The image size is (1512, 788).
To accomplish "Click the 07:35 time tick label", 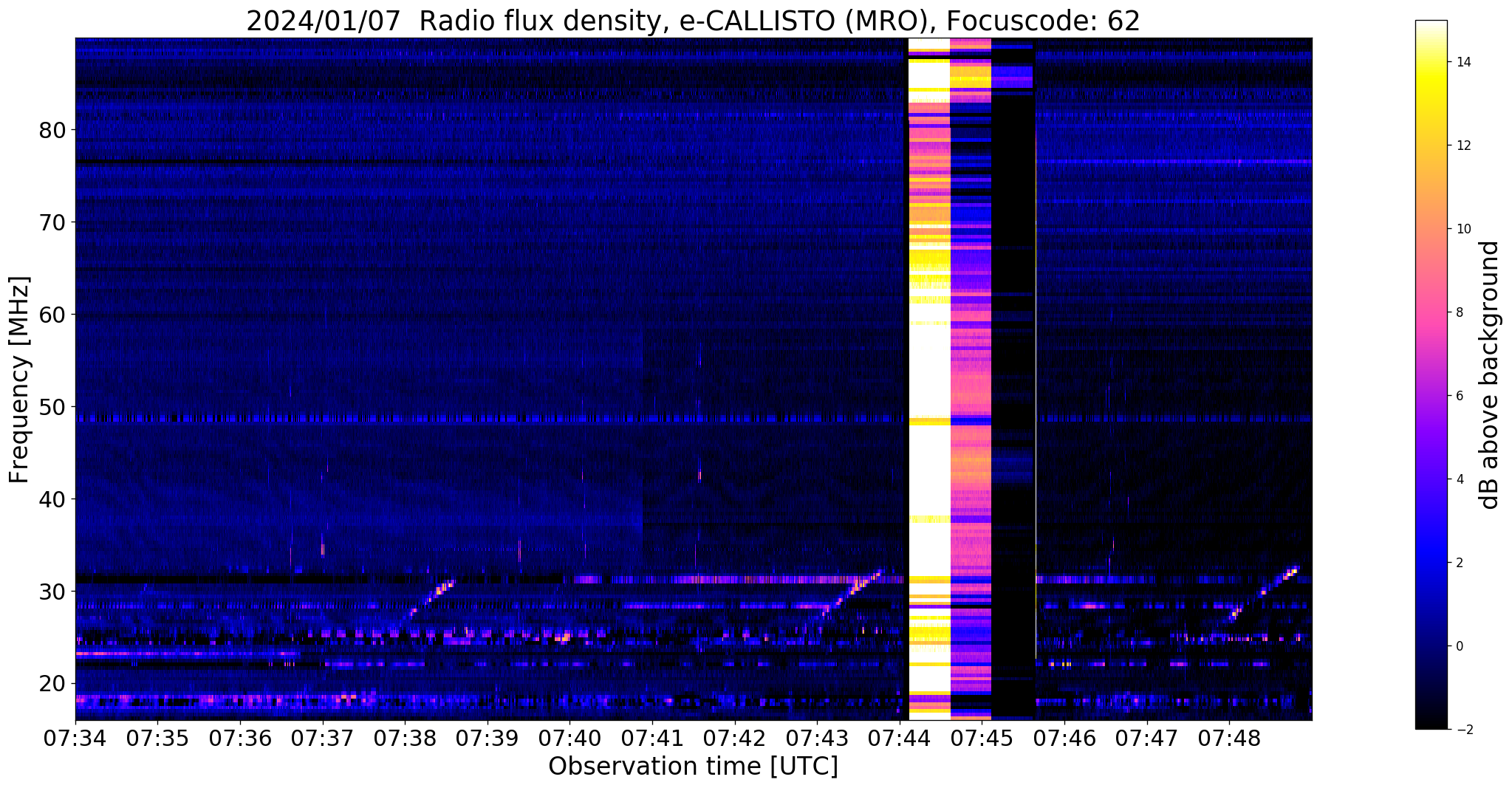I will [x=157, y=737].
